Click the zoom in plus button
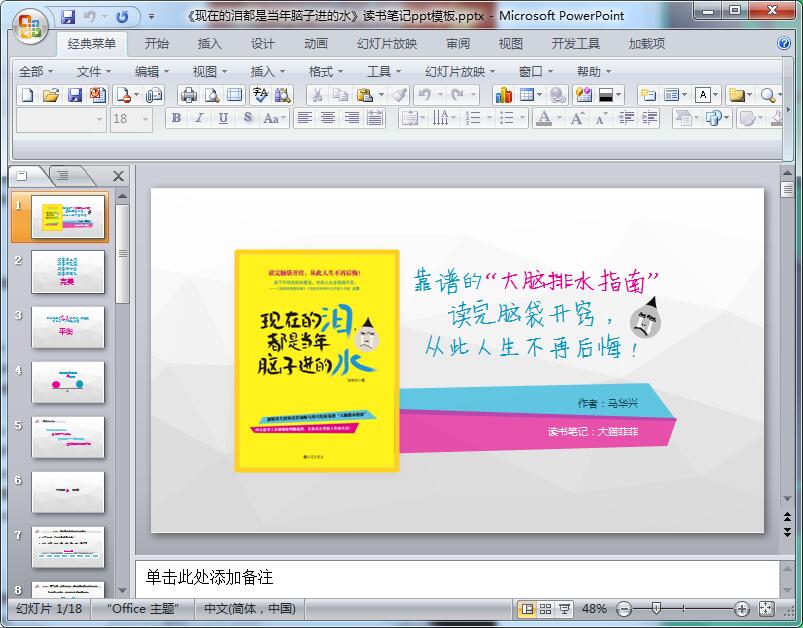Viewport: 803px width, 628px height. (x=742, y=609)
